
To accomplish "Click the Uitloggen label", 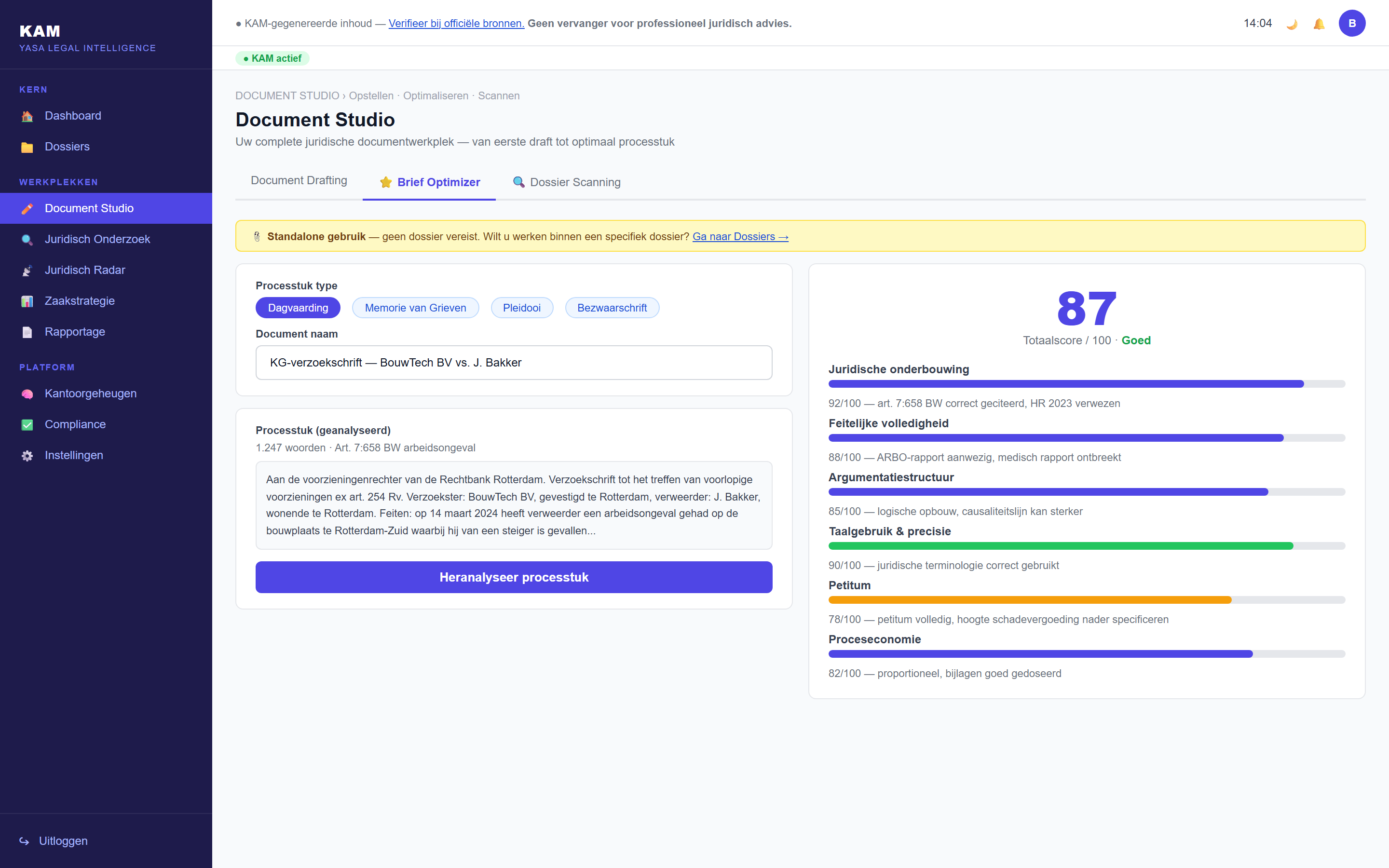I will coord(63,841).
